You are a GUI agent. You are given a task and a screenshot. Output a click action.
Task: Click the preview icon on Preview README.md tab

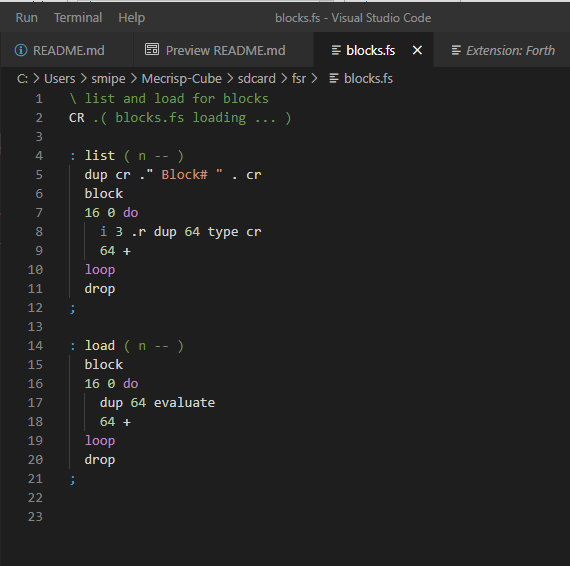click(x=152, y=49)
